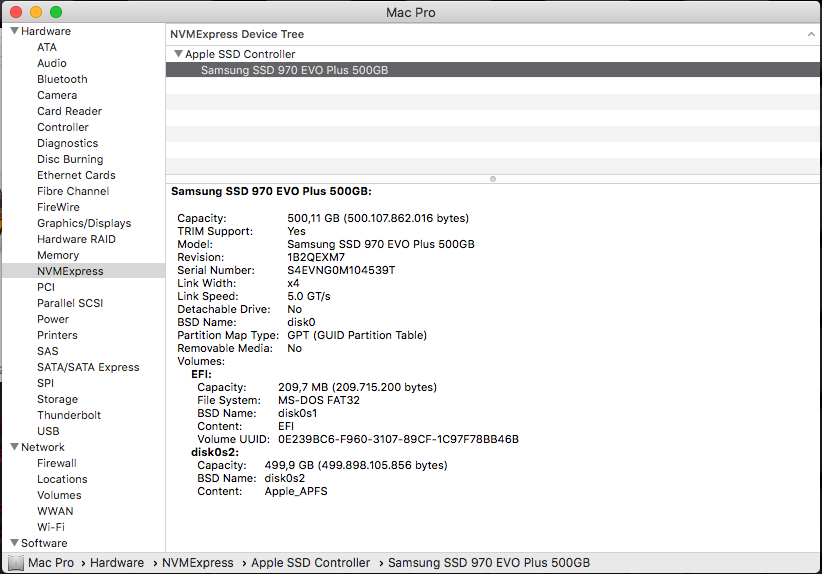This screenshot has height=574, width=822.
Task: Click the GPT (GUID Partition Table) value
Action: tap(357, 335)
